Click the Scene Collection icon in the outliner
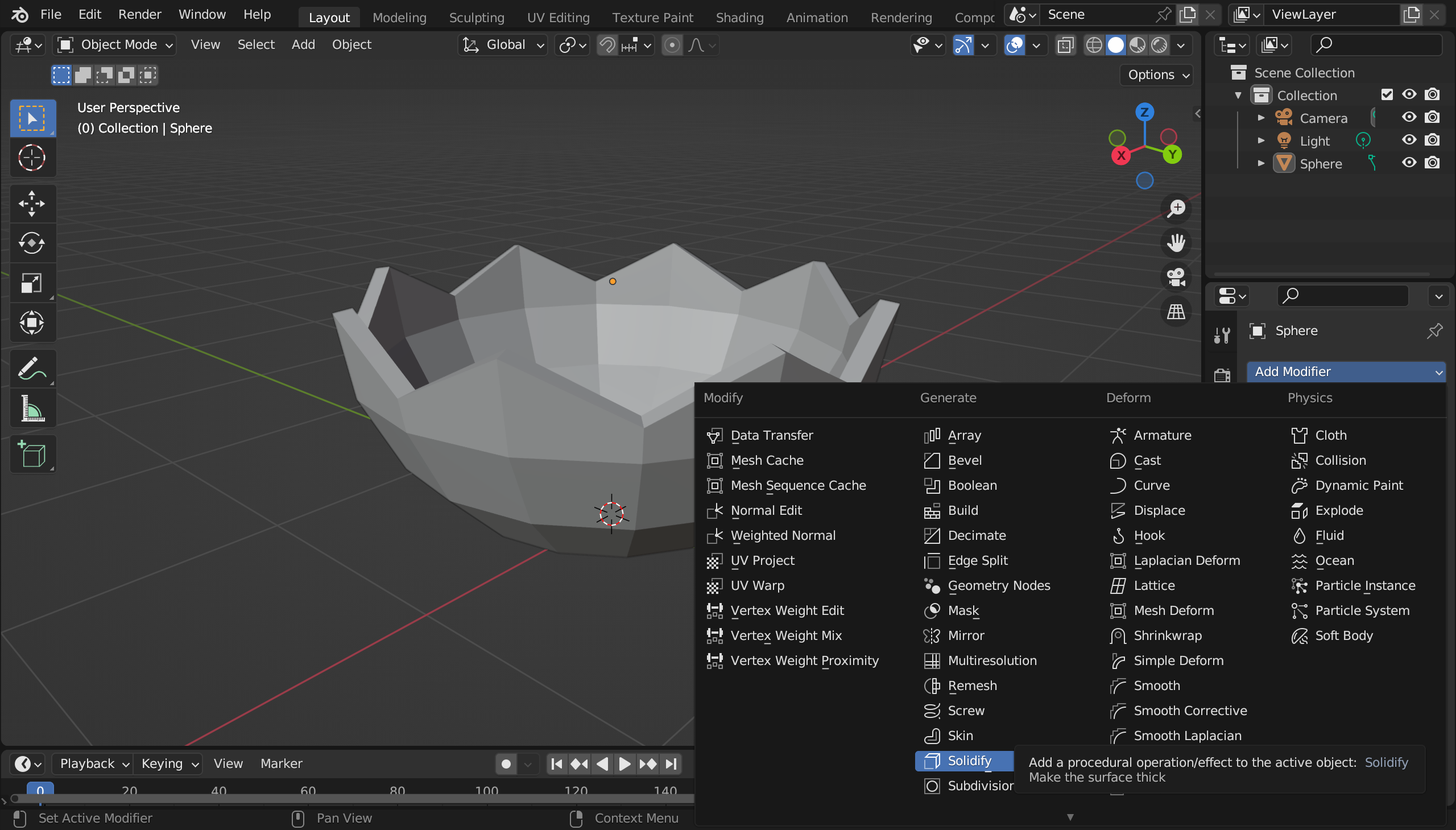 coord(1238,72)
